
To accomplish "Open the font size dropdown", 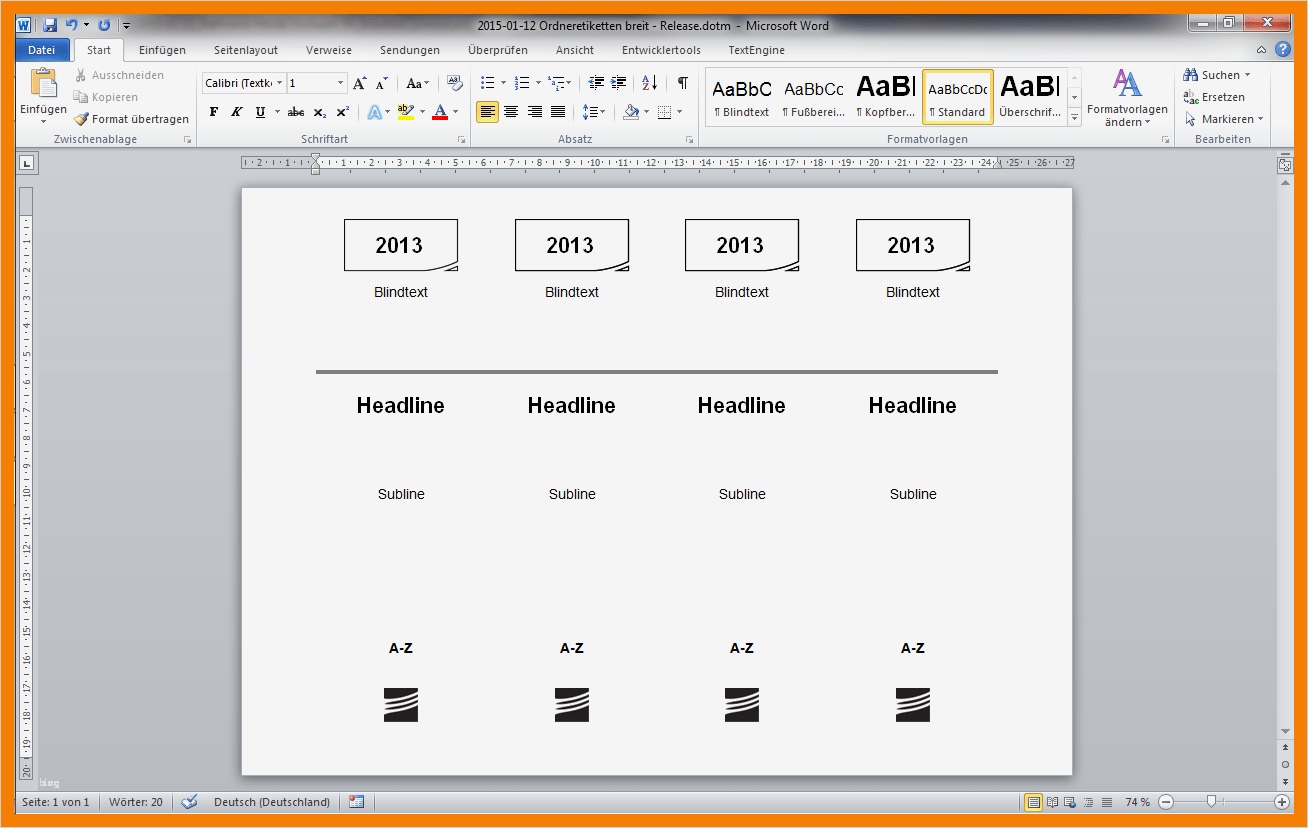I will point(338,82).
